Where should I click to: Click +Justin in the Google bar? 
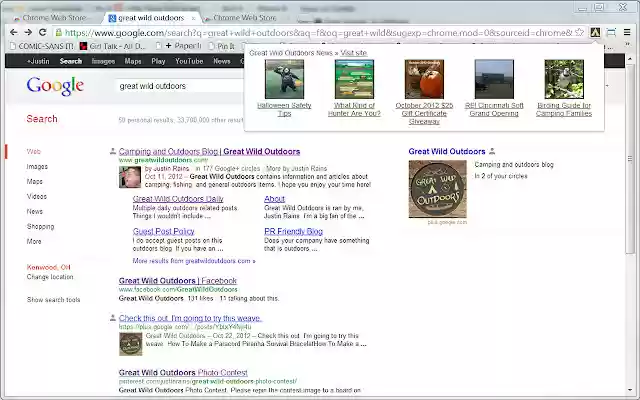click(x=38, y=61)
